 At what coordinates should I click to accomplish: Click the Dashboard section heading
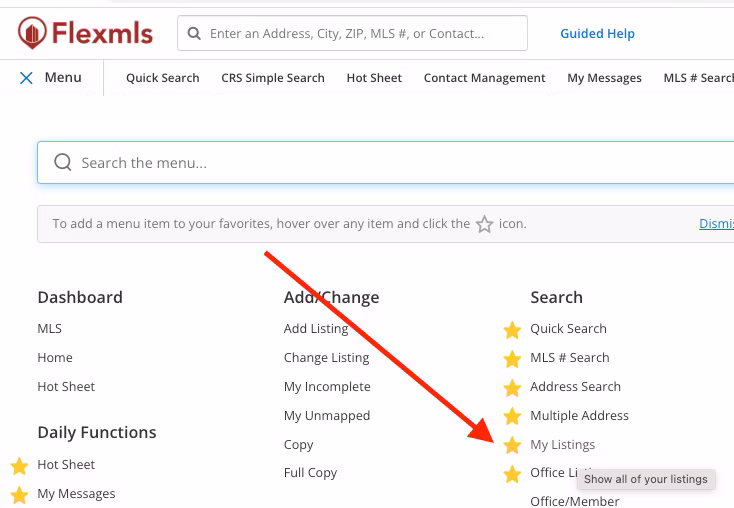[80, 297]
